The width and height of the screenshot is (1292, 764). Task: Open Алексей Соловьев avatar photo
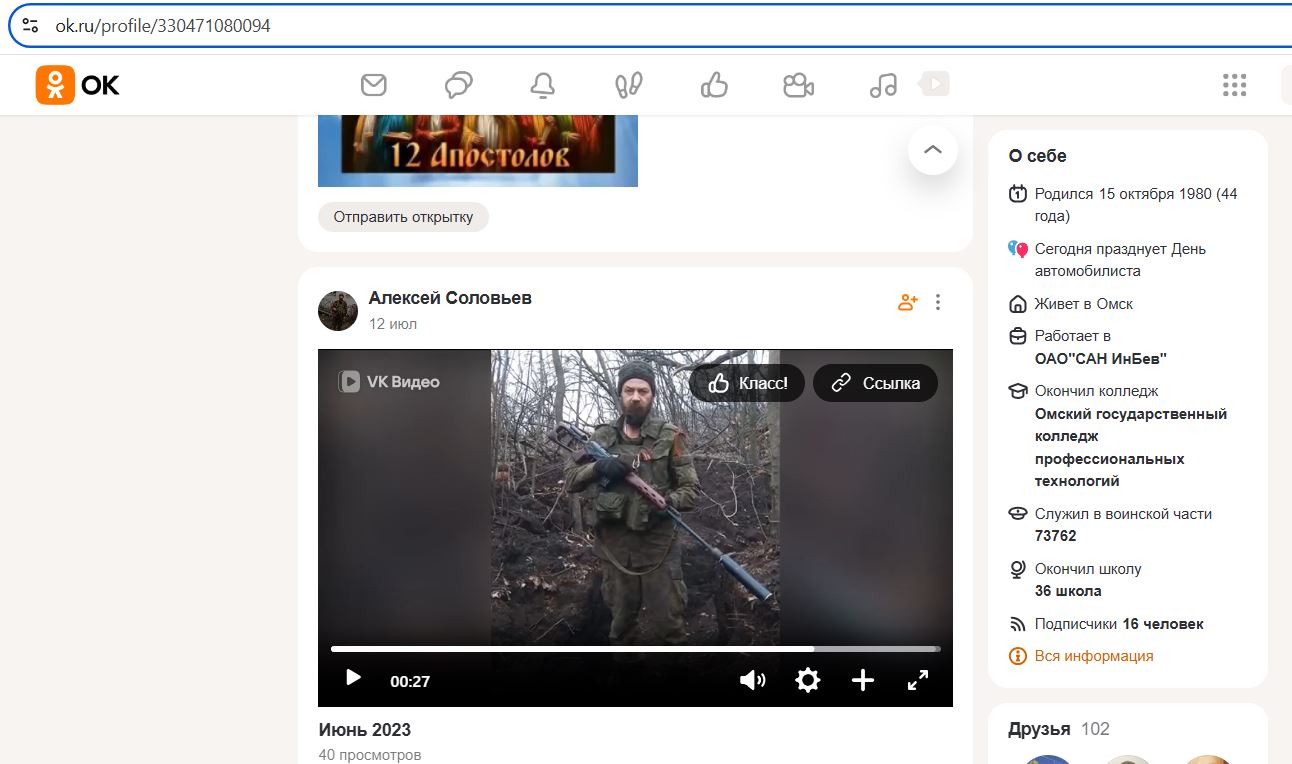coord(338,311)
